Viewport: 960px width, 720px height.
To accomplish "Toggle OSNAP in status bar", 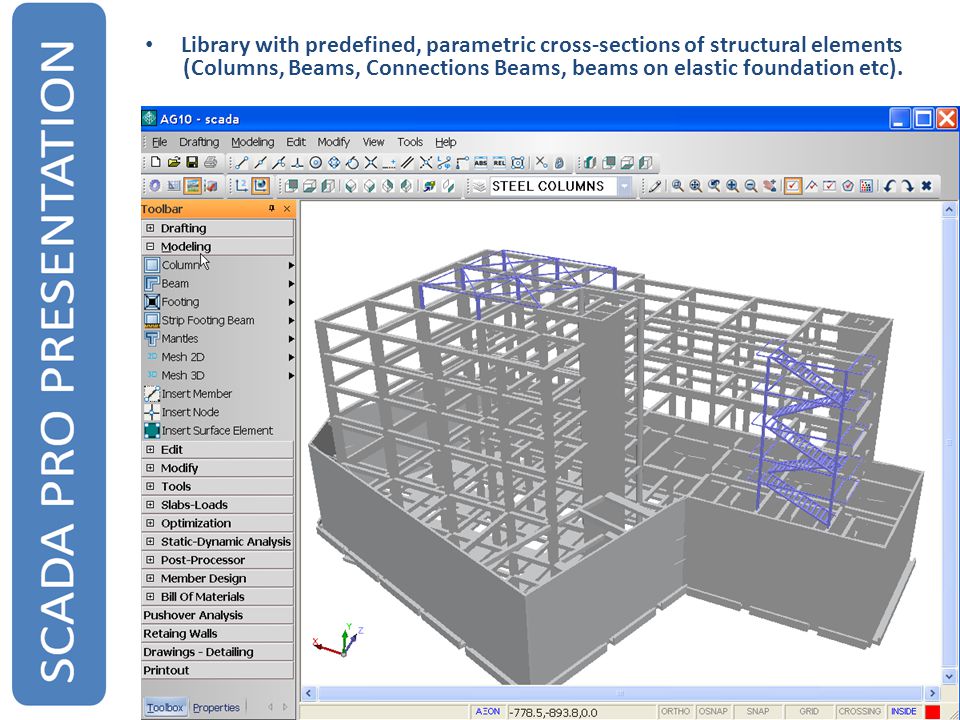I will pyautogui.click(x=713, y=711).
